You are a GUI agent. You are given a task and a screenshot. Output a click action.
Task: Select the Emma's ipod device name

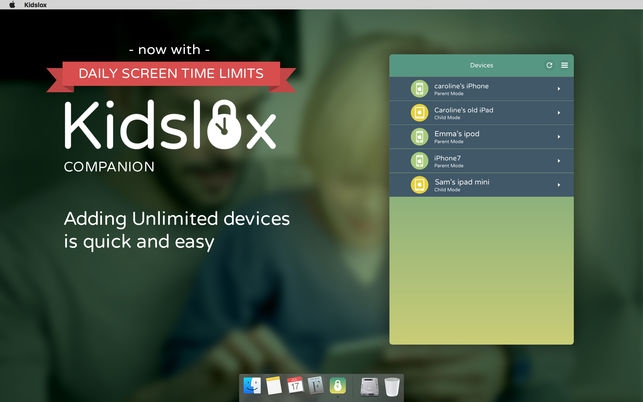click(x=457, y=134)
